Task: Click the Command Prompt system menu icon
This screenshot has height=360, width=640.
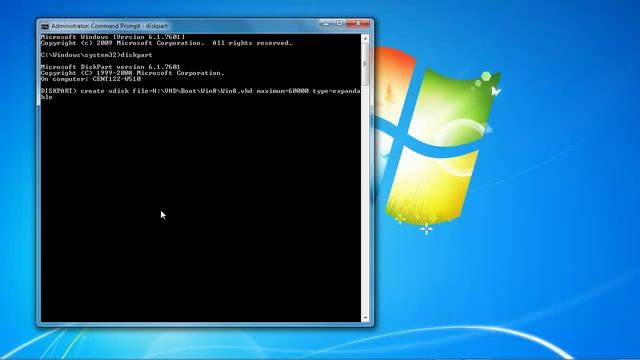Action: click(45, 26)
